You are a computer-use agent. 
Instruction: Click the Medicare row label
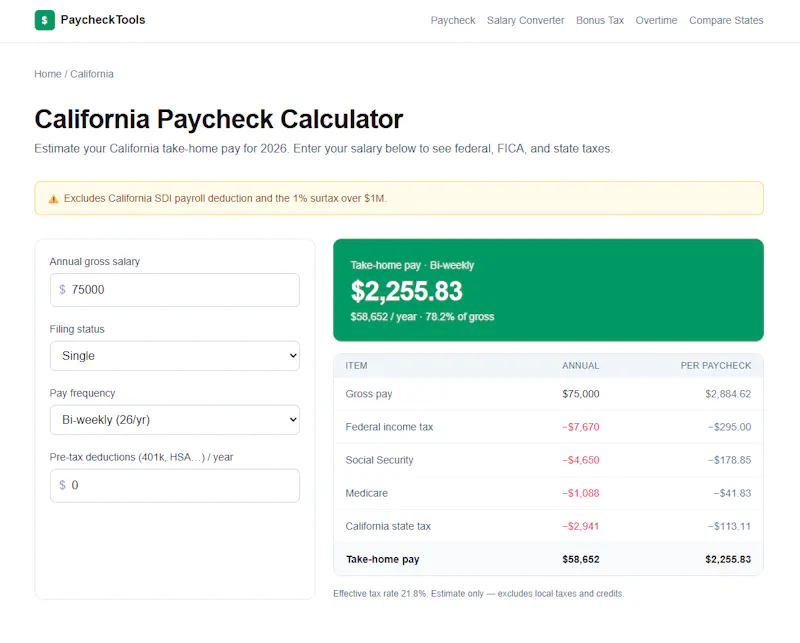[x=366, y=493]
